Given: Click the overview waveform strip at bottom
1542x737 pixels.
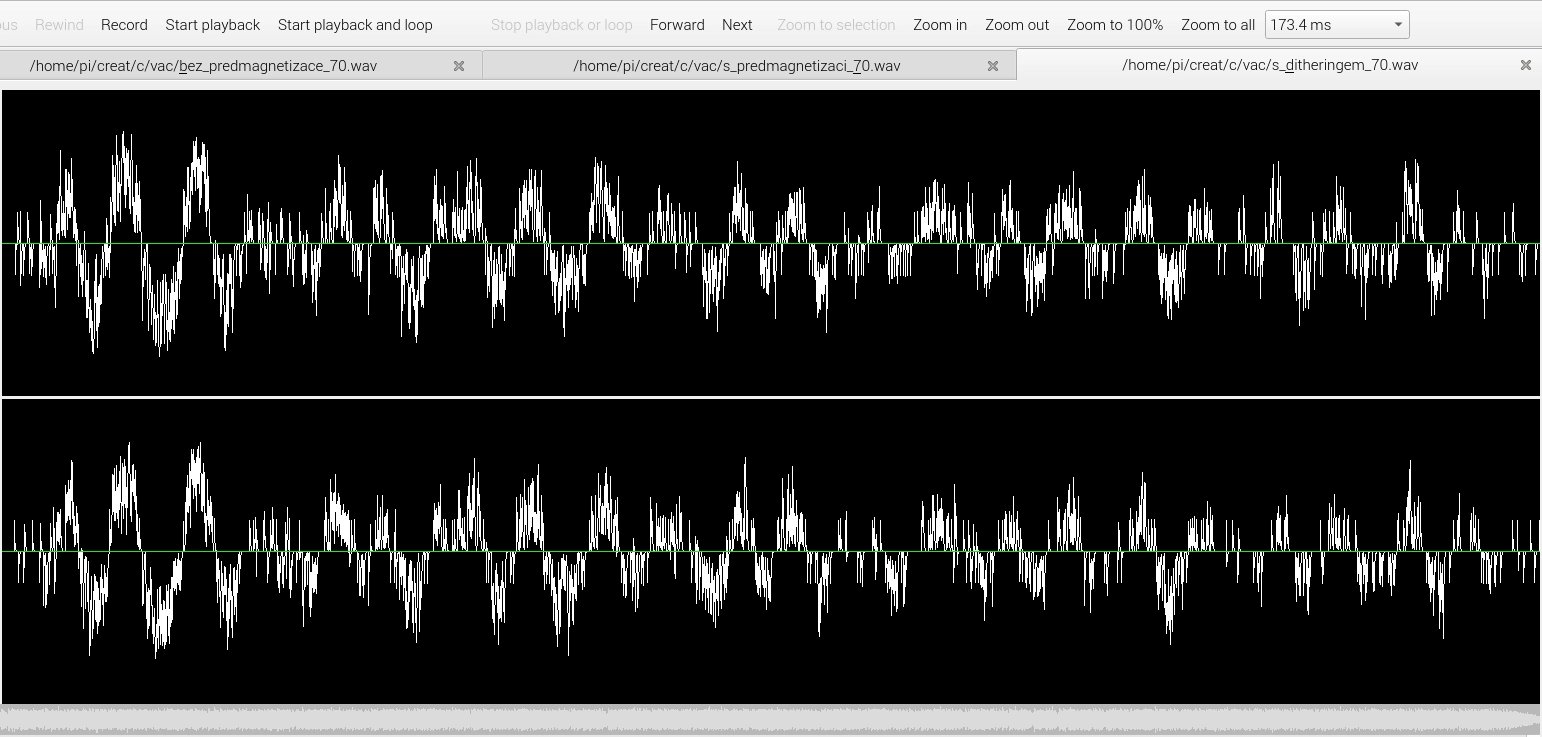Looking at the screenshot, I should pos(770,721).
